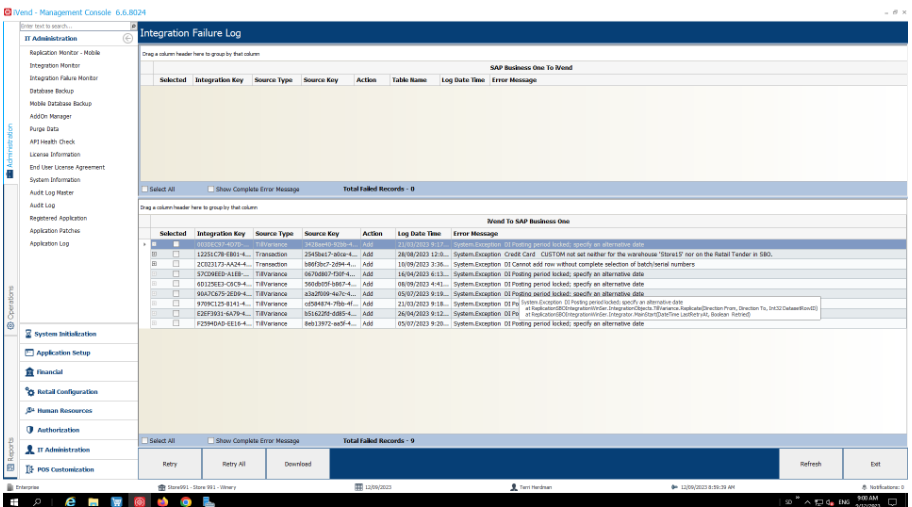Enable Show Complete Error Message in upper grid
This screenshot has width=912, height=507.
(211, 189)
